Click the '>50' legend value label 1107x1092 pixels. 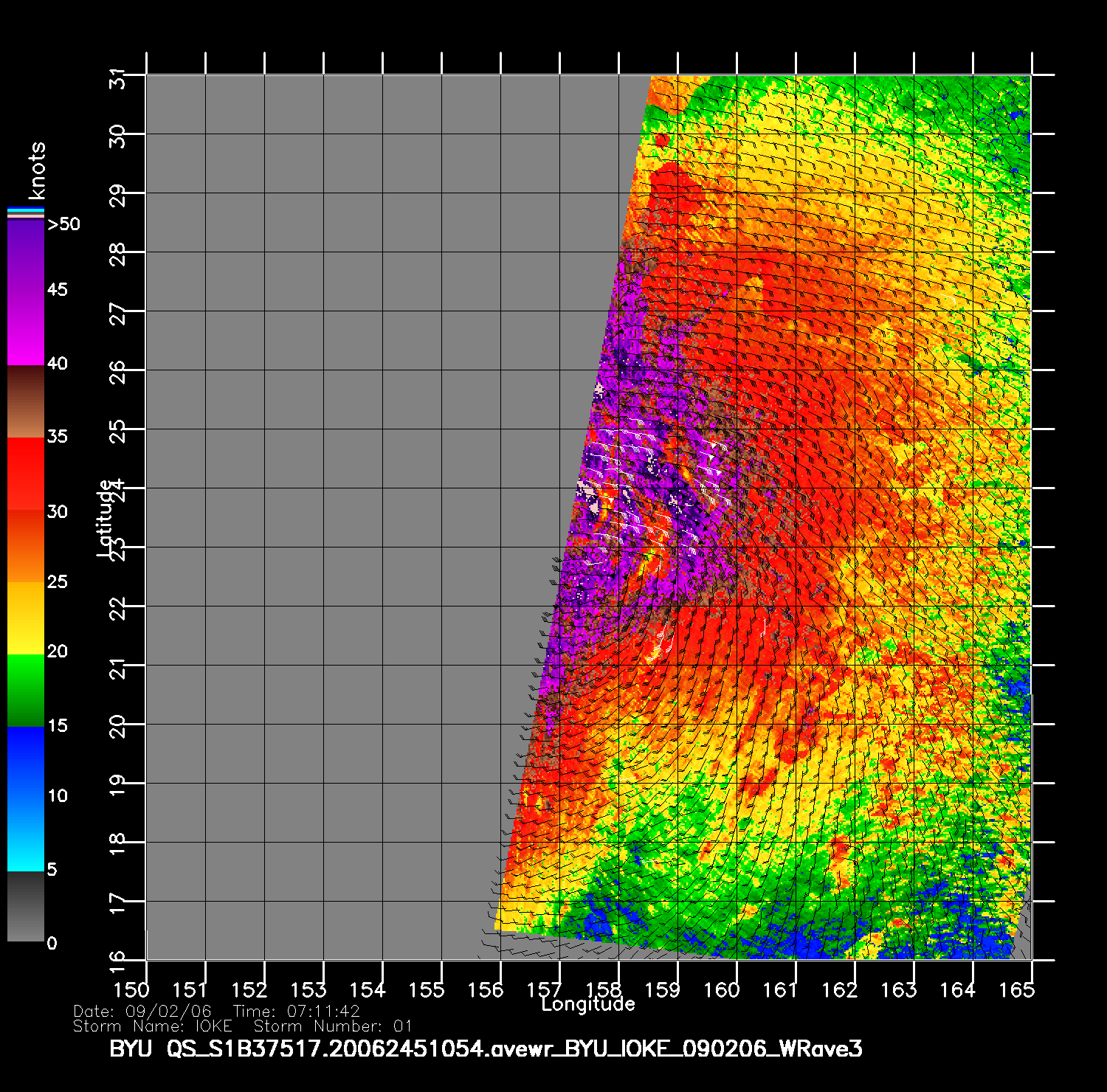[x=63, y=224]
